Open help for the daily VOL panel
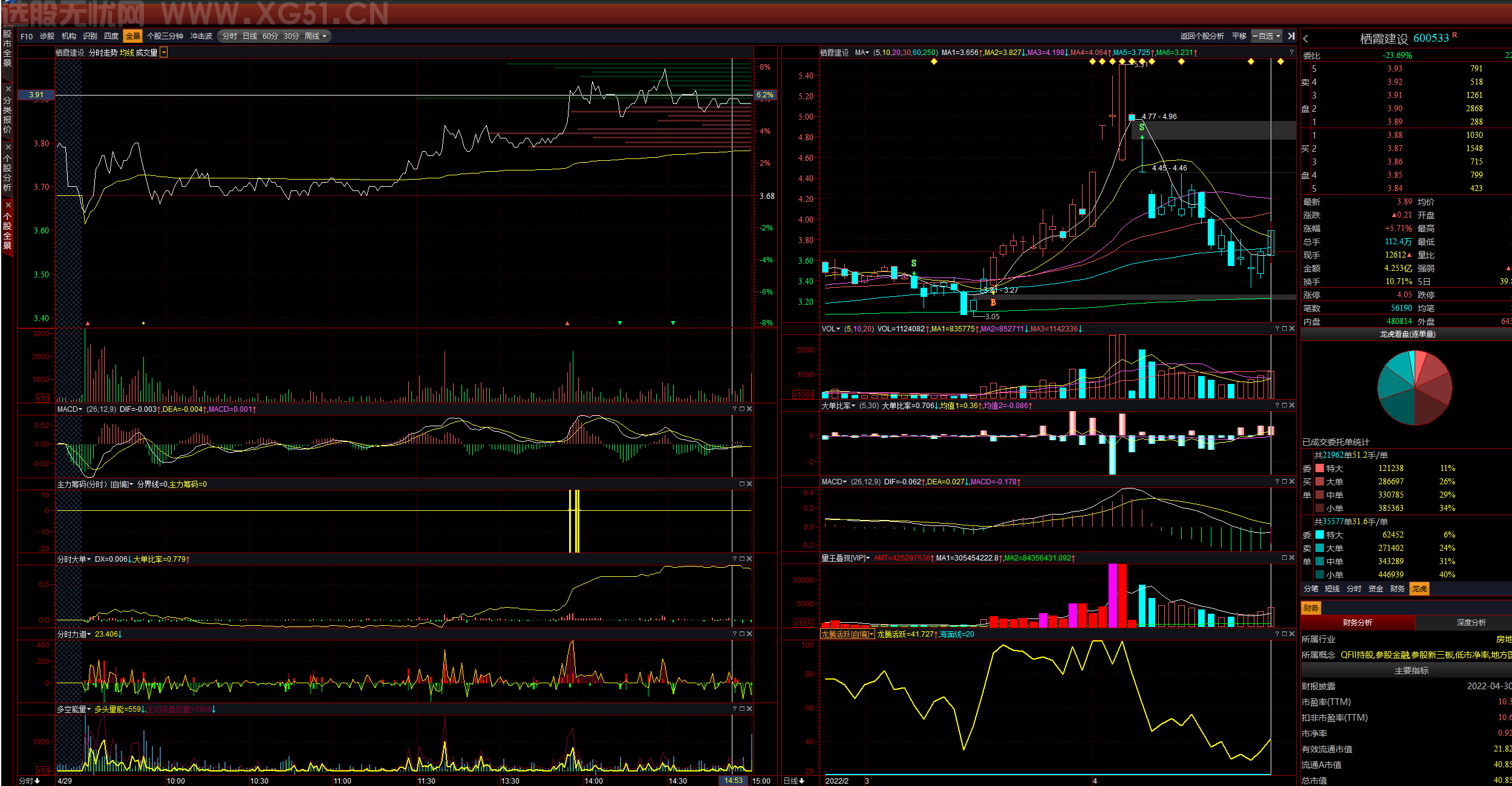The height and width of the screenshot is (786, 1512). pyautogui.click(x=1277, y=329)
